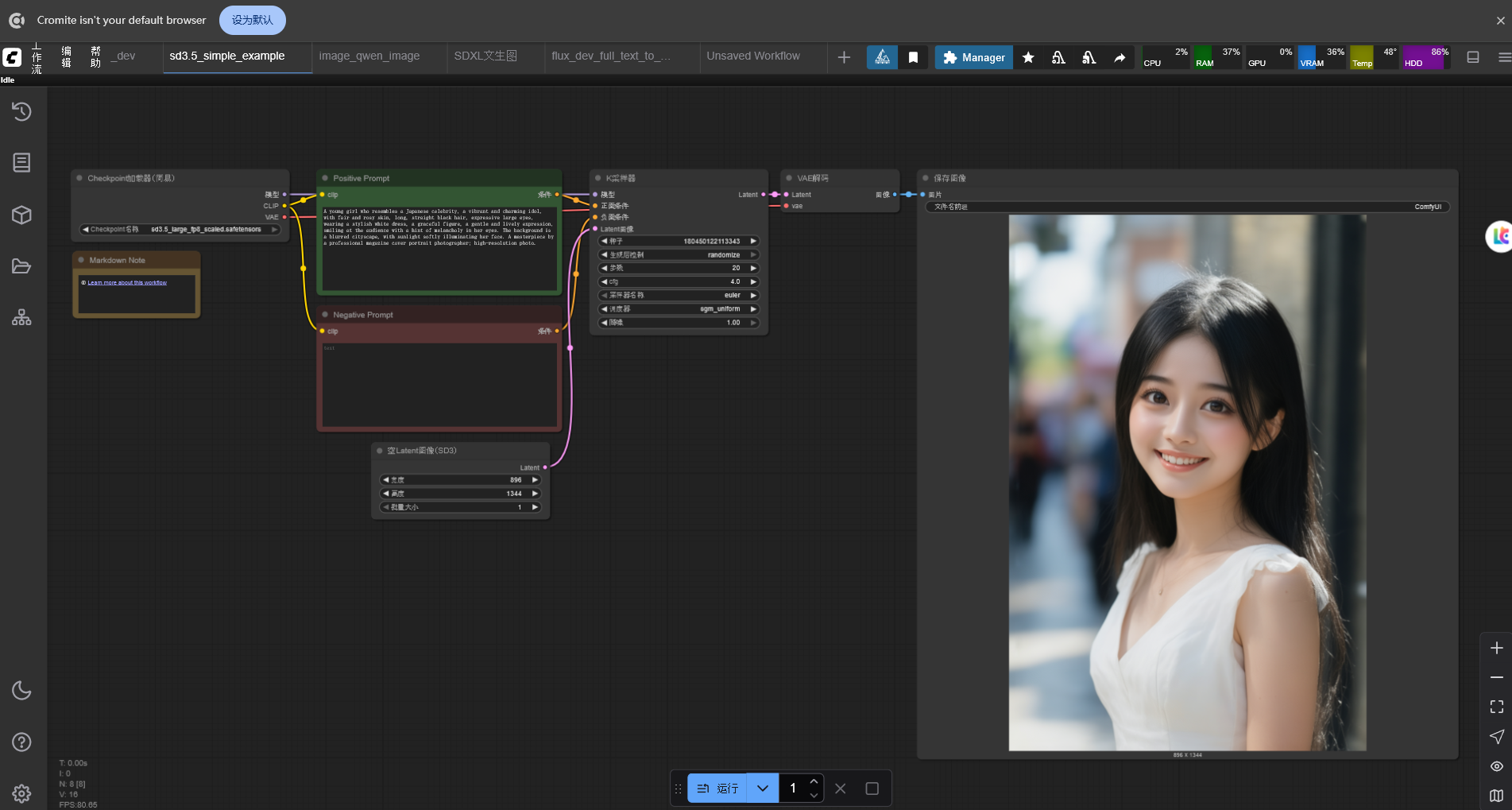1512x810 pixels.
Task: Click the cfg value slider in K sampler
Action: [679, 281]
